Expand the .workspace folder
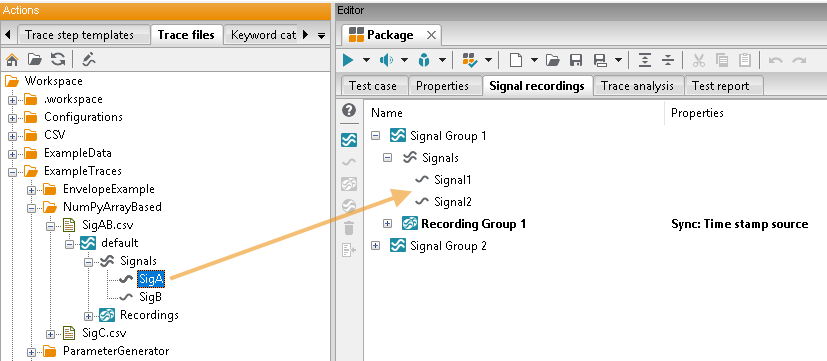This screenshot has width=827, height=361. [x=13, y=100]
